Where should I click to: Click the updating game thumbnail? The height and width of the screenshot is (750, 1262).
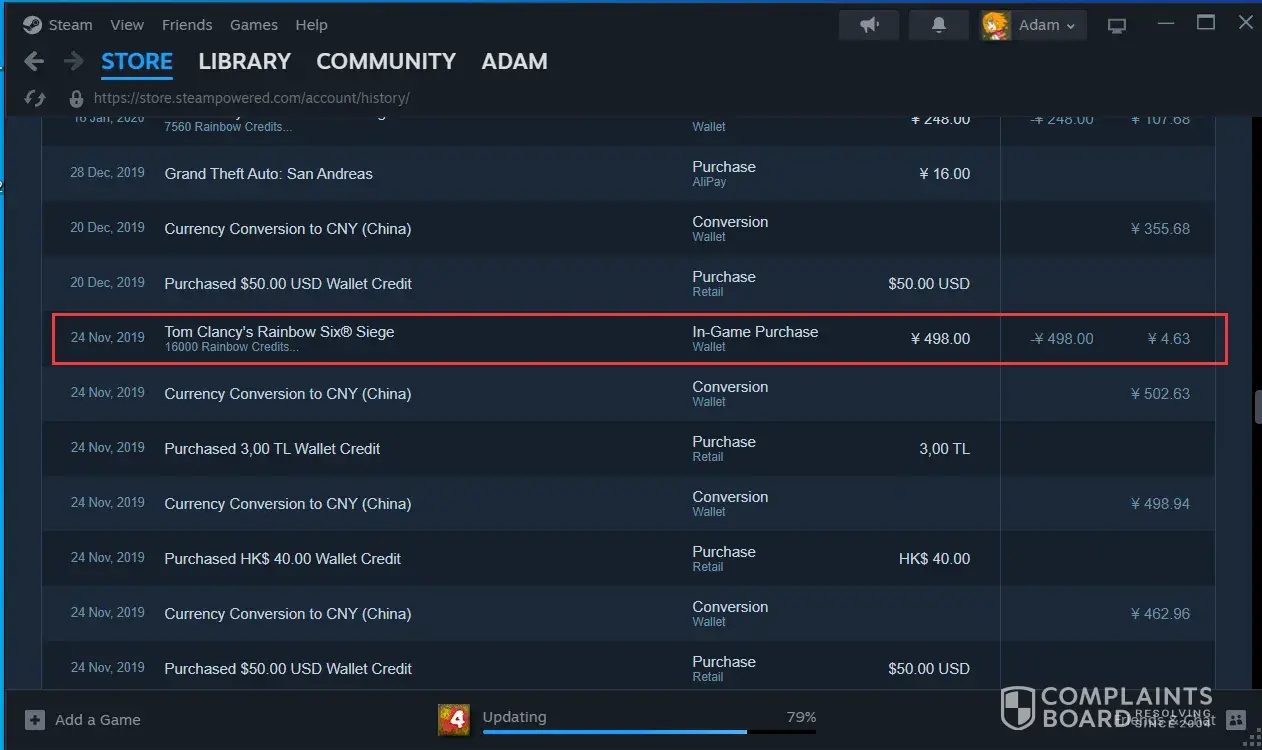pos(454,719)
